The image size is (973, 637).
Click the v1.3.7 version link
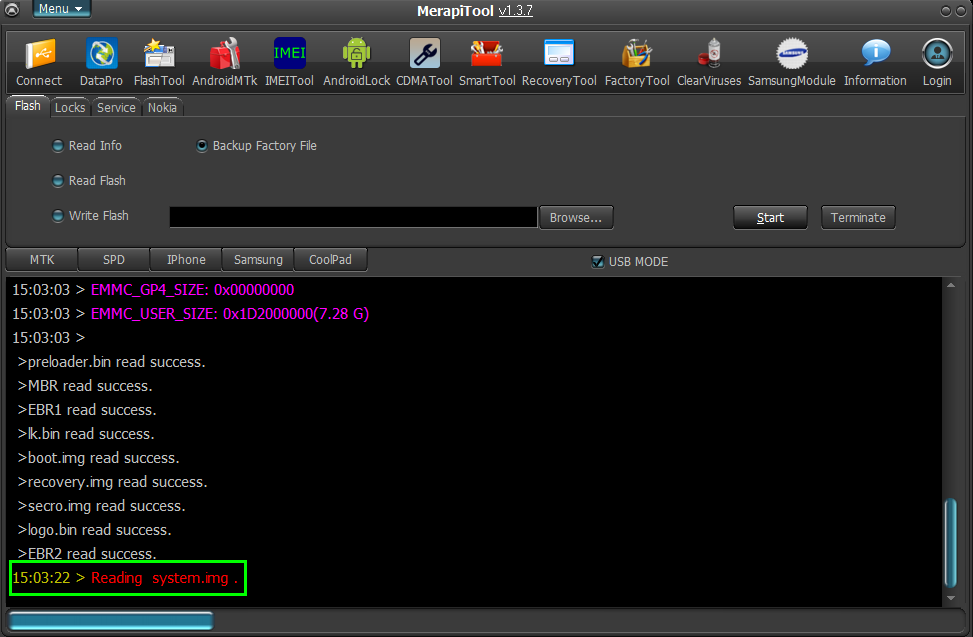pos(516,11)
